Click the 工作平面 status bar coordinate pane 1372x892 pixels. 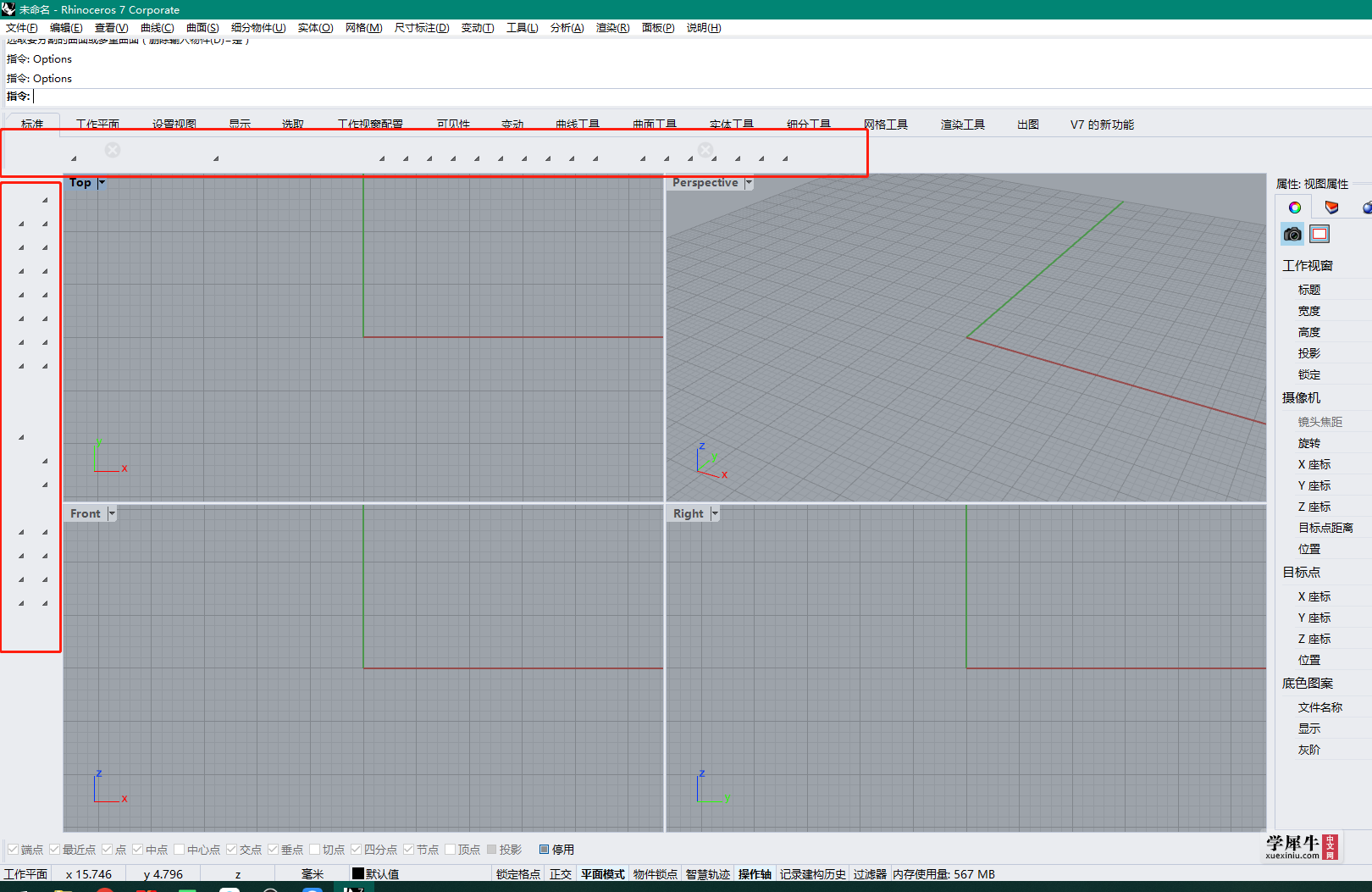click(25, 873)
